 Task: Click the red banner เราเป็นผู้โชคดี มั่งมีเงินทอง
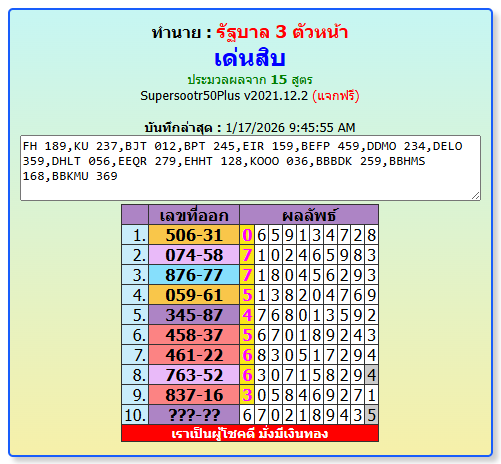click(250, 433)
